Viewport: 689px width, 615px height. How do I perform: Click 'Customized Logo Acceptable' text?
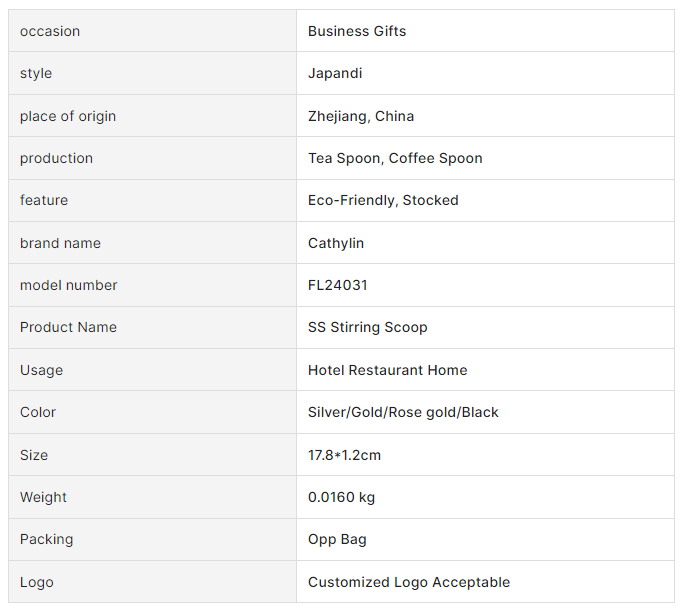click(x=409, y=582)
